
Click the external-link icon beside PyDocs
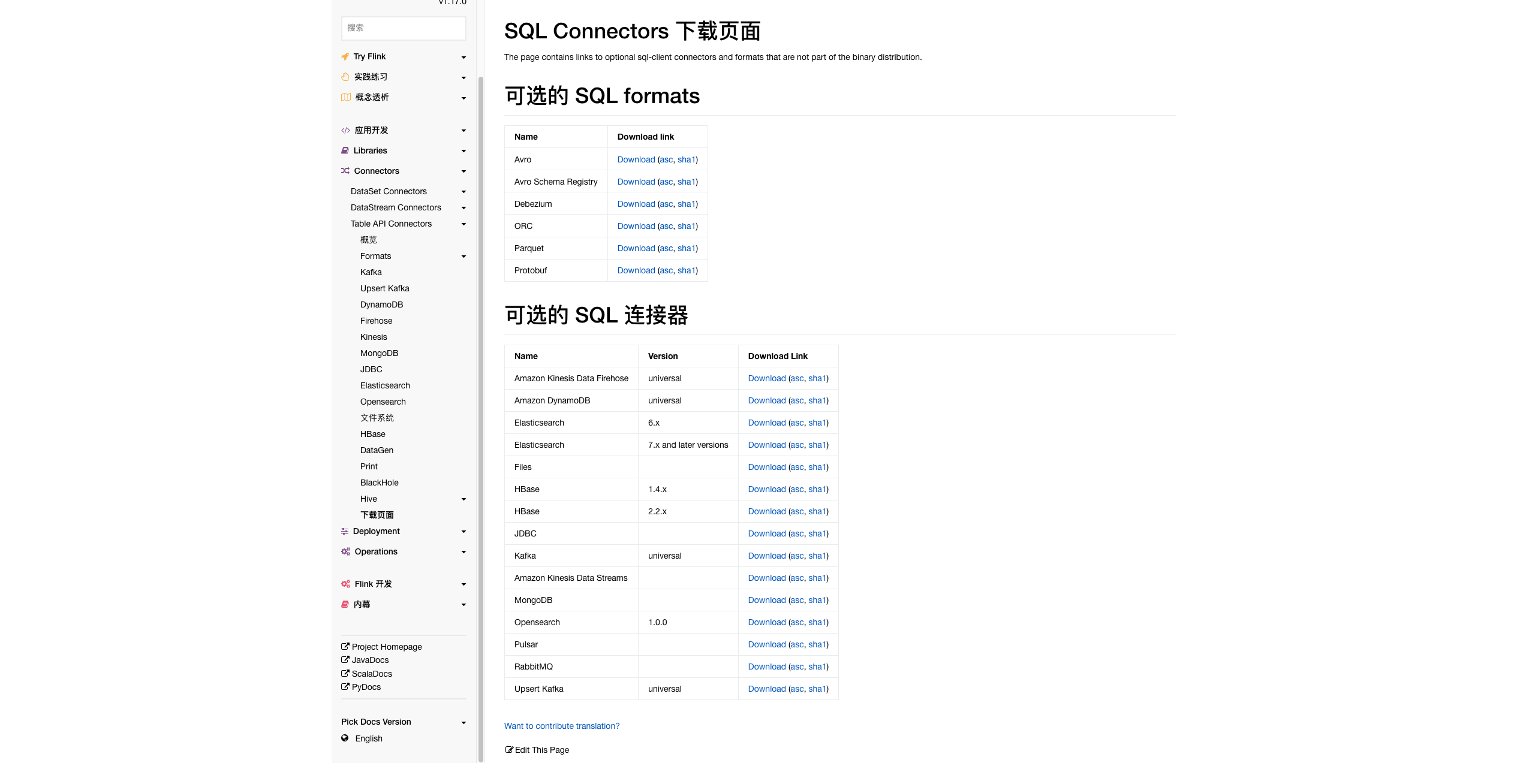(345, 686)
